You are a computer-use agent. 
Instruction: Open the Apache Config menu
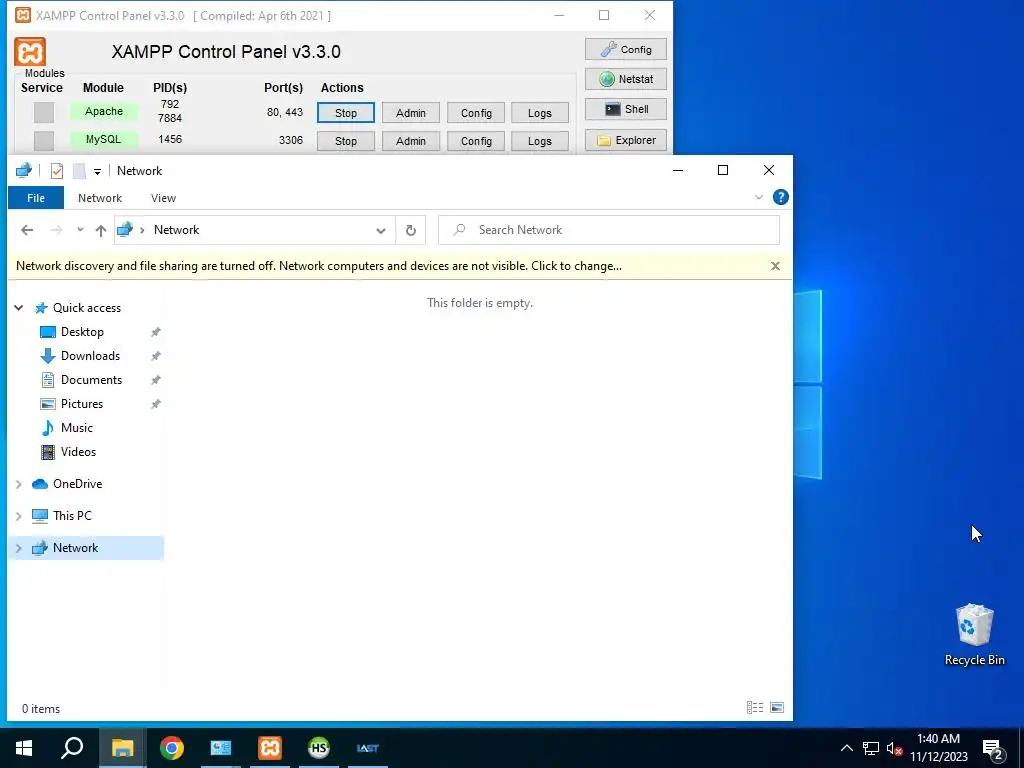pos(476,113)
